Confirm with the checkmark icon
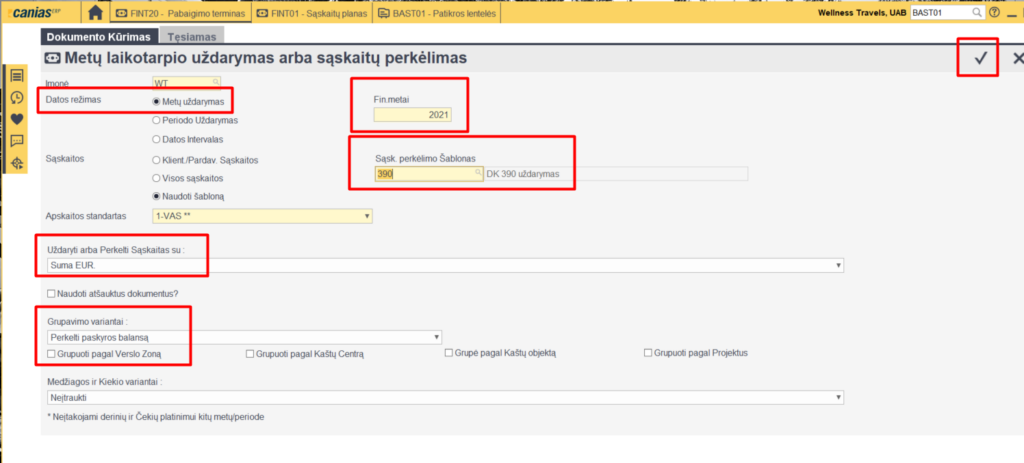1024x463 pixels. click(980, 59)
